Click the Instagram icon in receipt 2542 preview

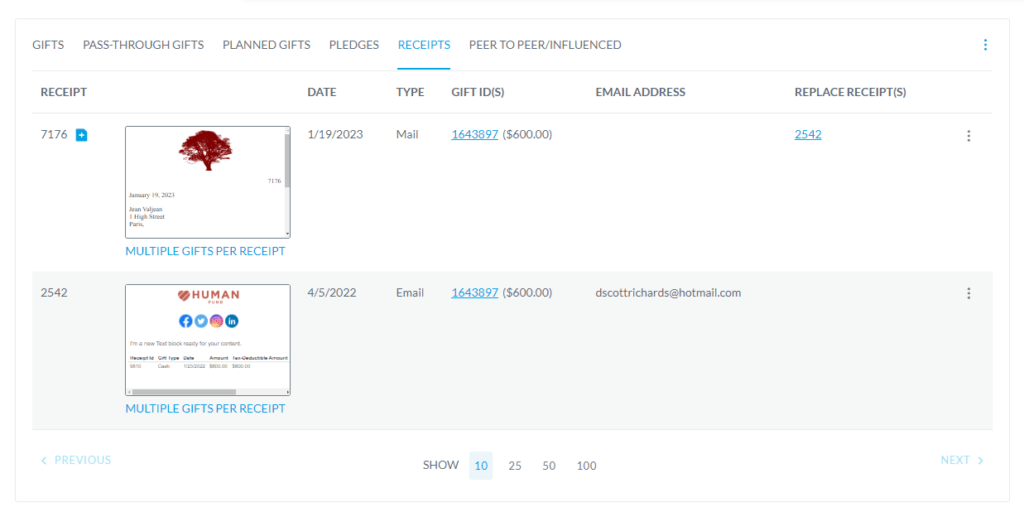point(216,321)
